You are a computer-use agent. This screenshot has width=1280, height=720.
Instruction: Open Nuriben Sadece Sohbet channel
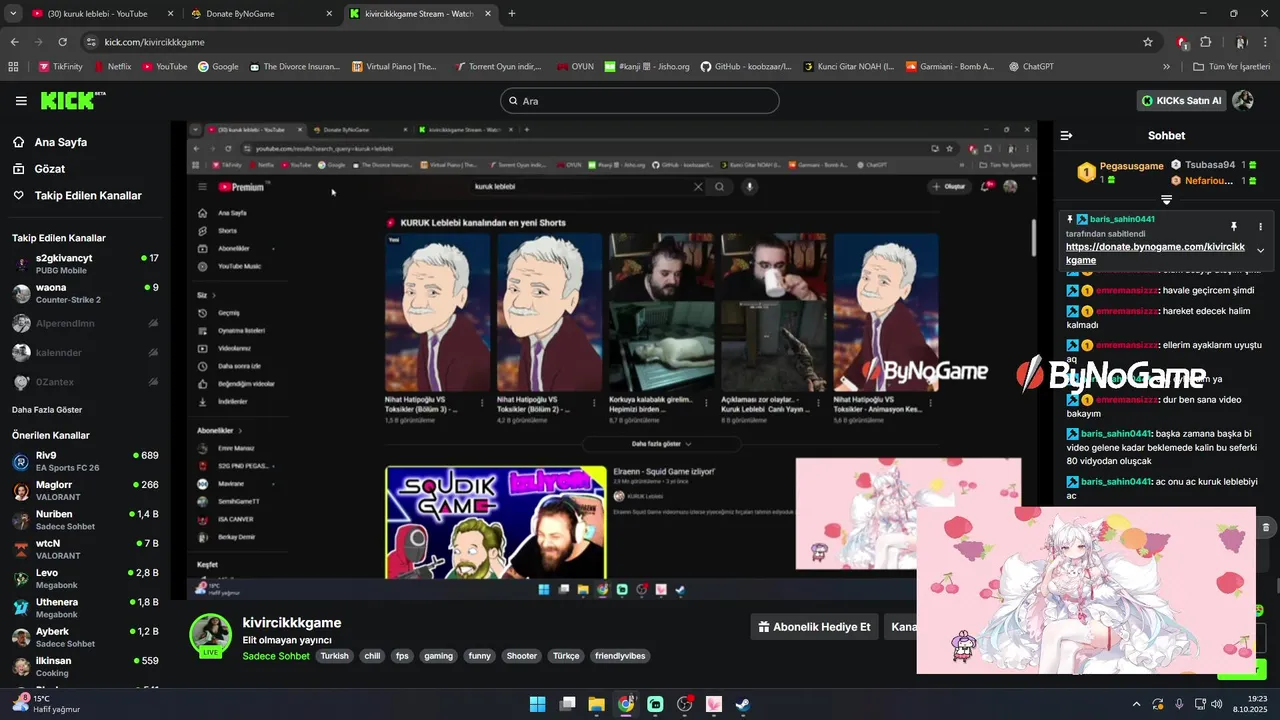pos(85,520)
